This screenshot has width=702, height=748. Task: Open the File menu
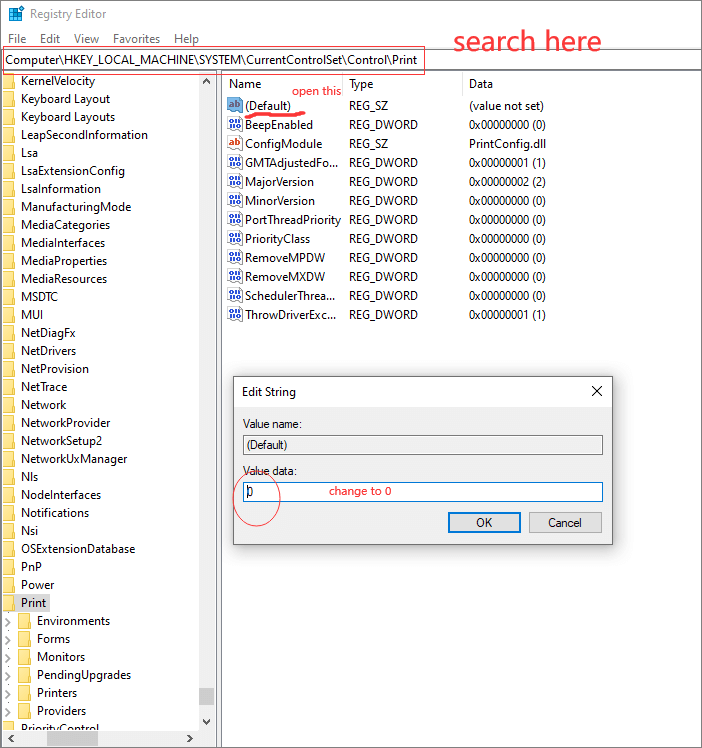pos(17,39)
